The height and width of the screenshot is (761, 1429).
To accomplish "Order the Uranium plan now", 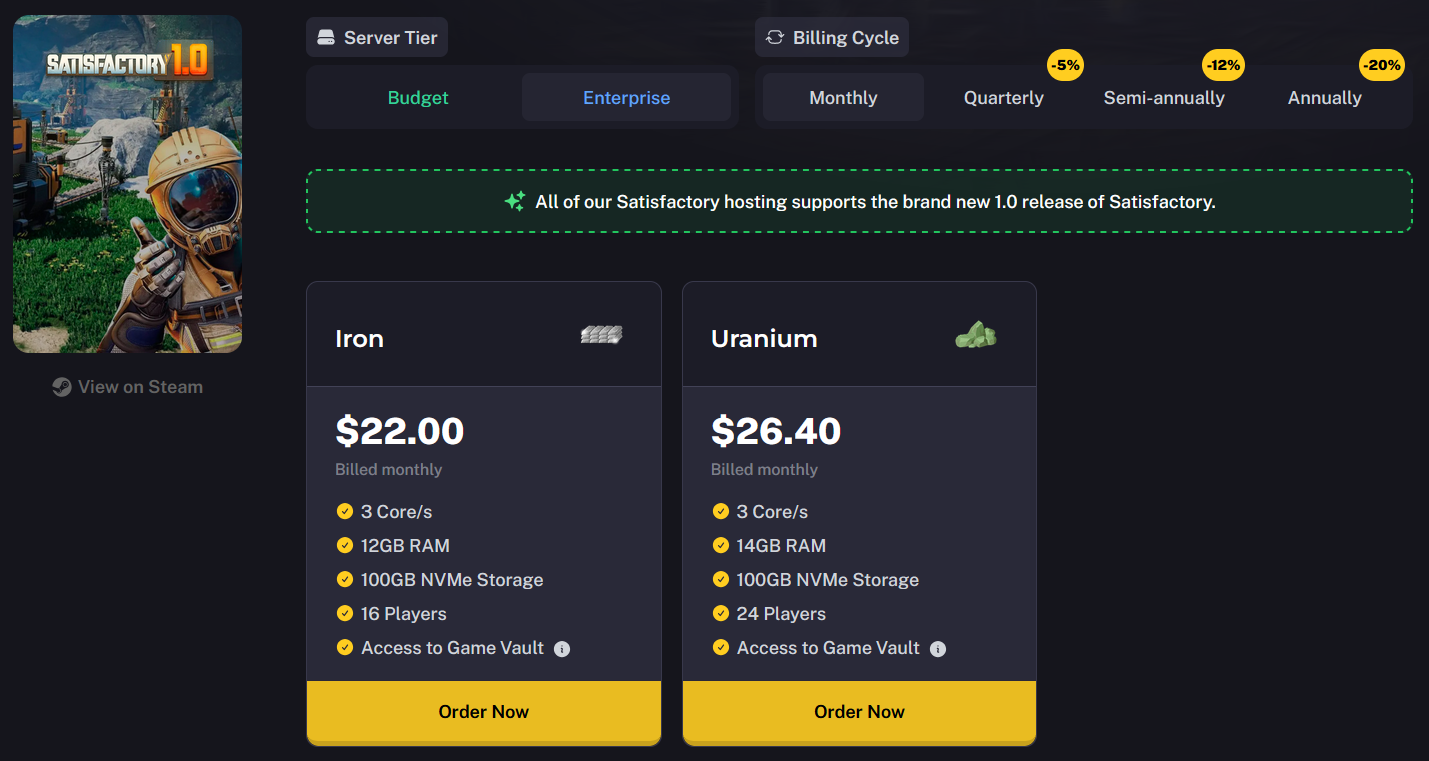I will [859, 712].
